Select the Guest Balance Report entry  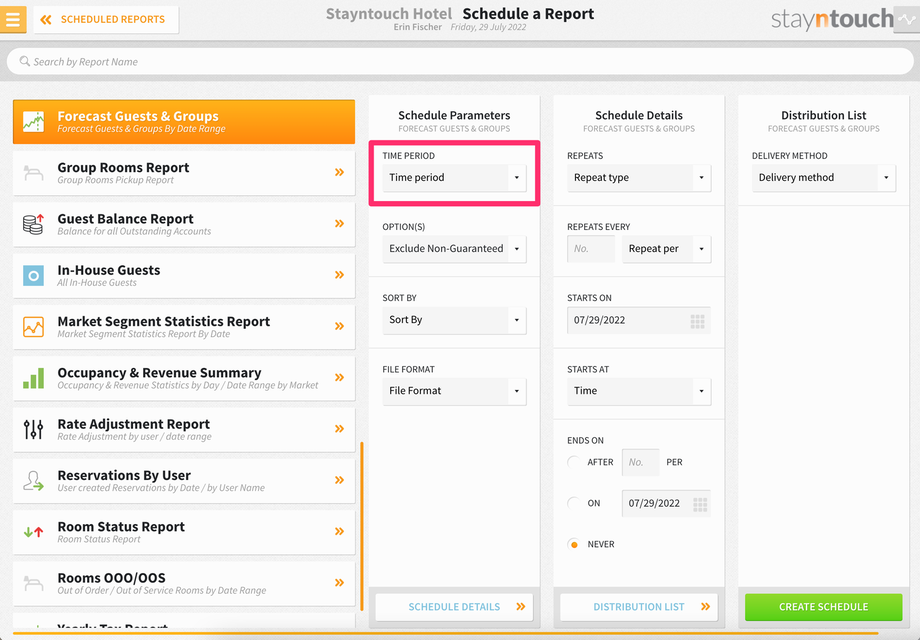click(x=184, y=224)
